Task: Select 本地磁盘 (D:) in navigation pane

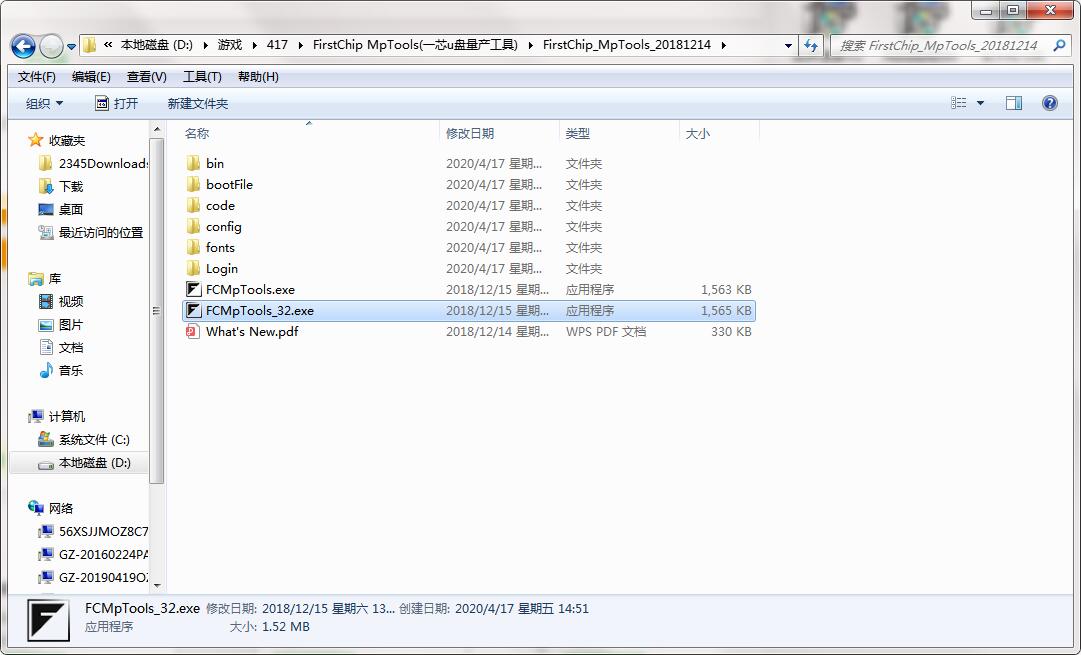Action: click(x=94, y=463)
